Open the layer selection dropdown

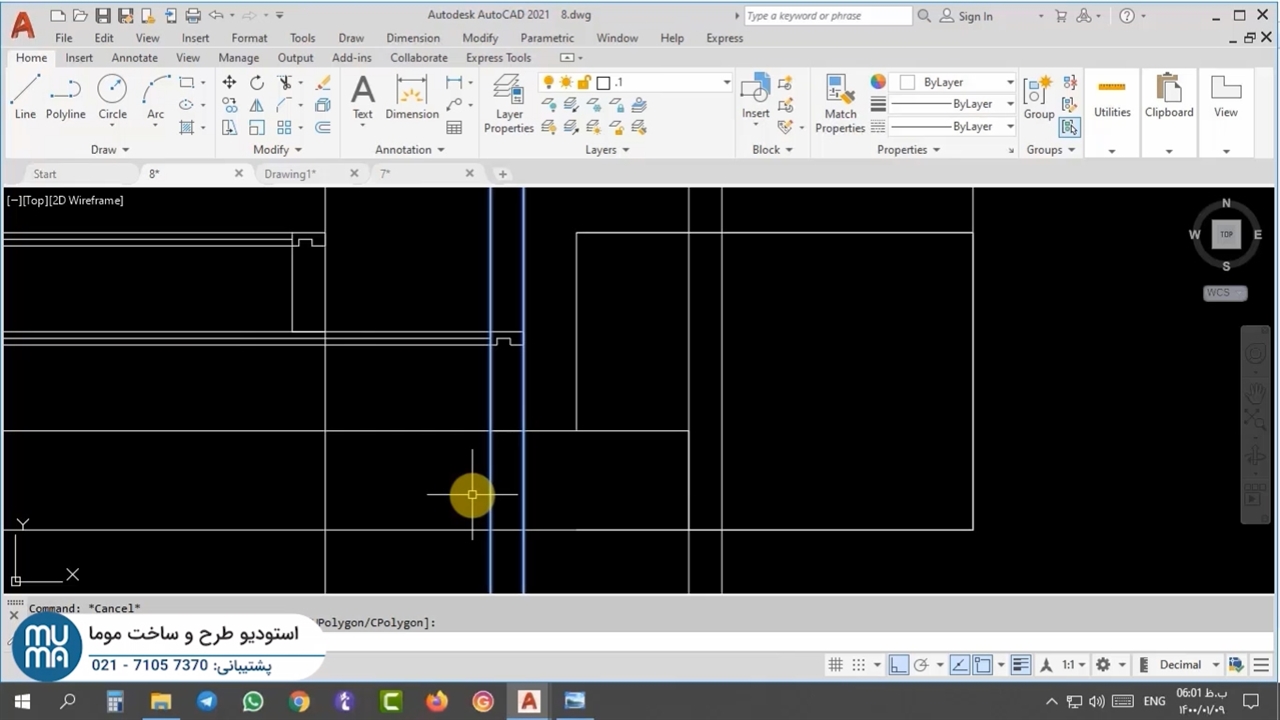[726, 82]
